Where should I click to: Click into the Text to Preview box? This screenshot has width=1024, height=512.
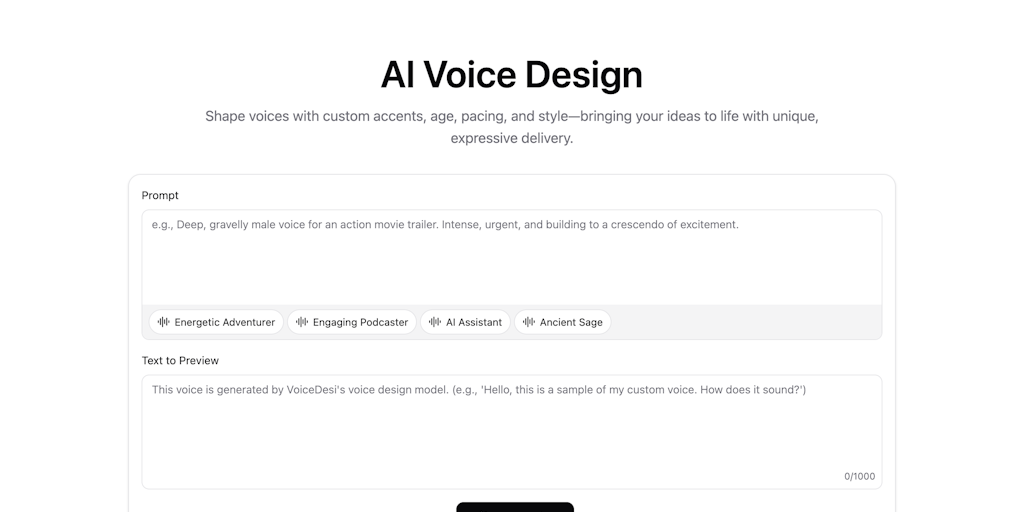tap(512, 432)
